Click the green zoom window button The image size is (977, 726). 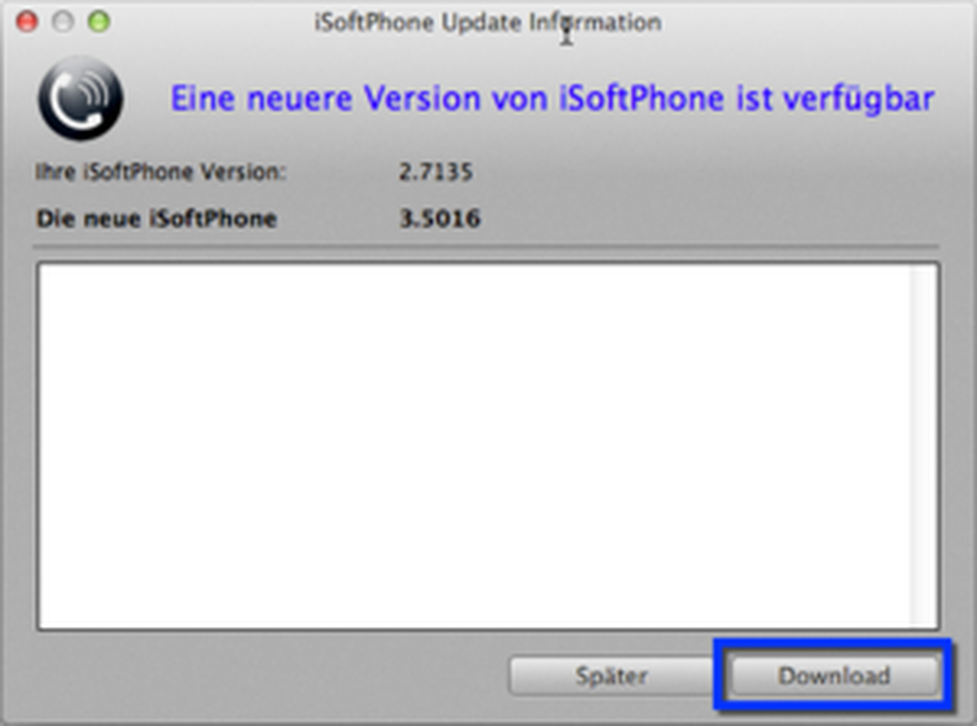tap(98, 22)
